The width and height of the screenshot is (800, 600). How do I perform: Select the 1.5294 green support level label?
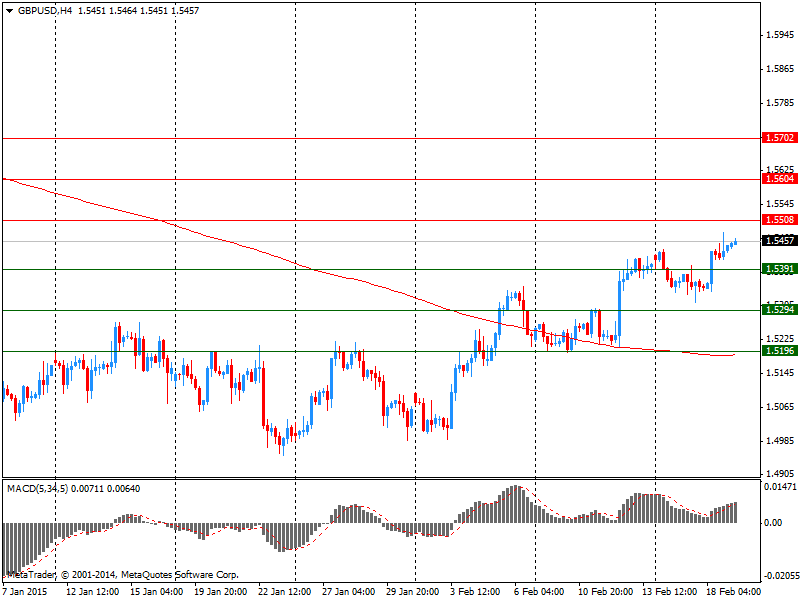[780, 310]
